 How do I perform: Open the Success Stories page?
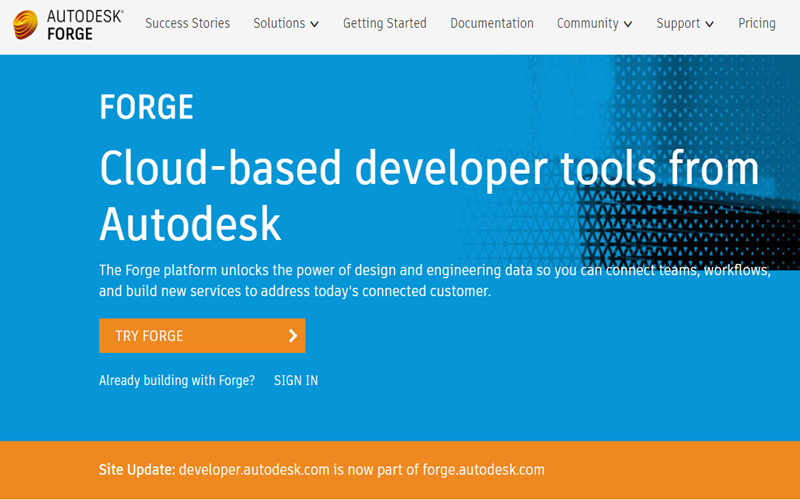click(187, 23)
